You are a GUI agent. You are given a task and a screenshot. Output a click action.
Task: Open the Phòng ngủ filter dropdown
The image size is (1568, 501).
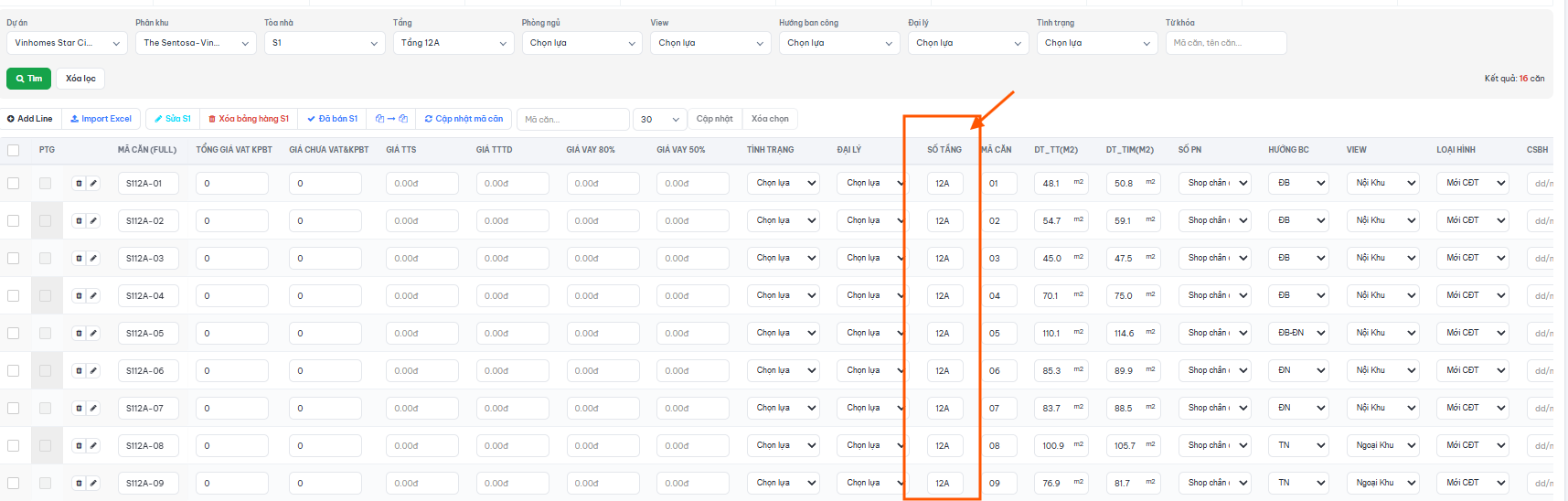[x=582, y=43]
